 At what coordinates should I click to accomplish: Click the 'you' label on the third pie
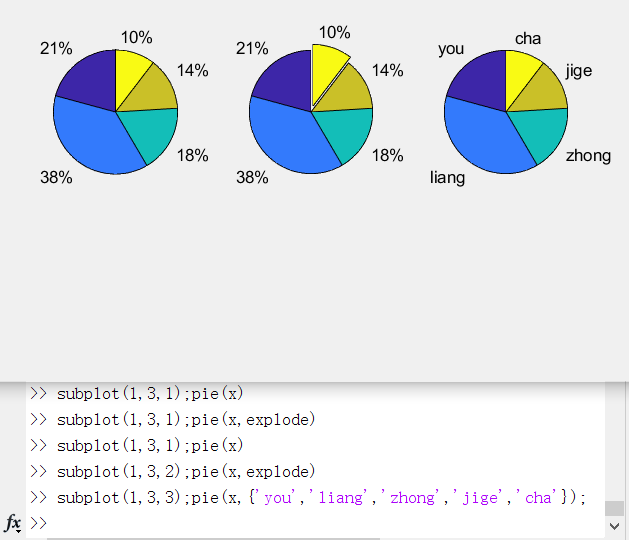tap(451, 49)
